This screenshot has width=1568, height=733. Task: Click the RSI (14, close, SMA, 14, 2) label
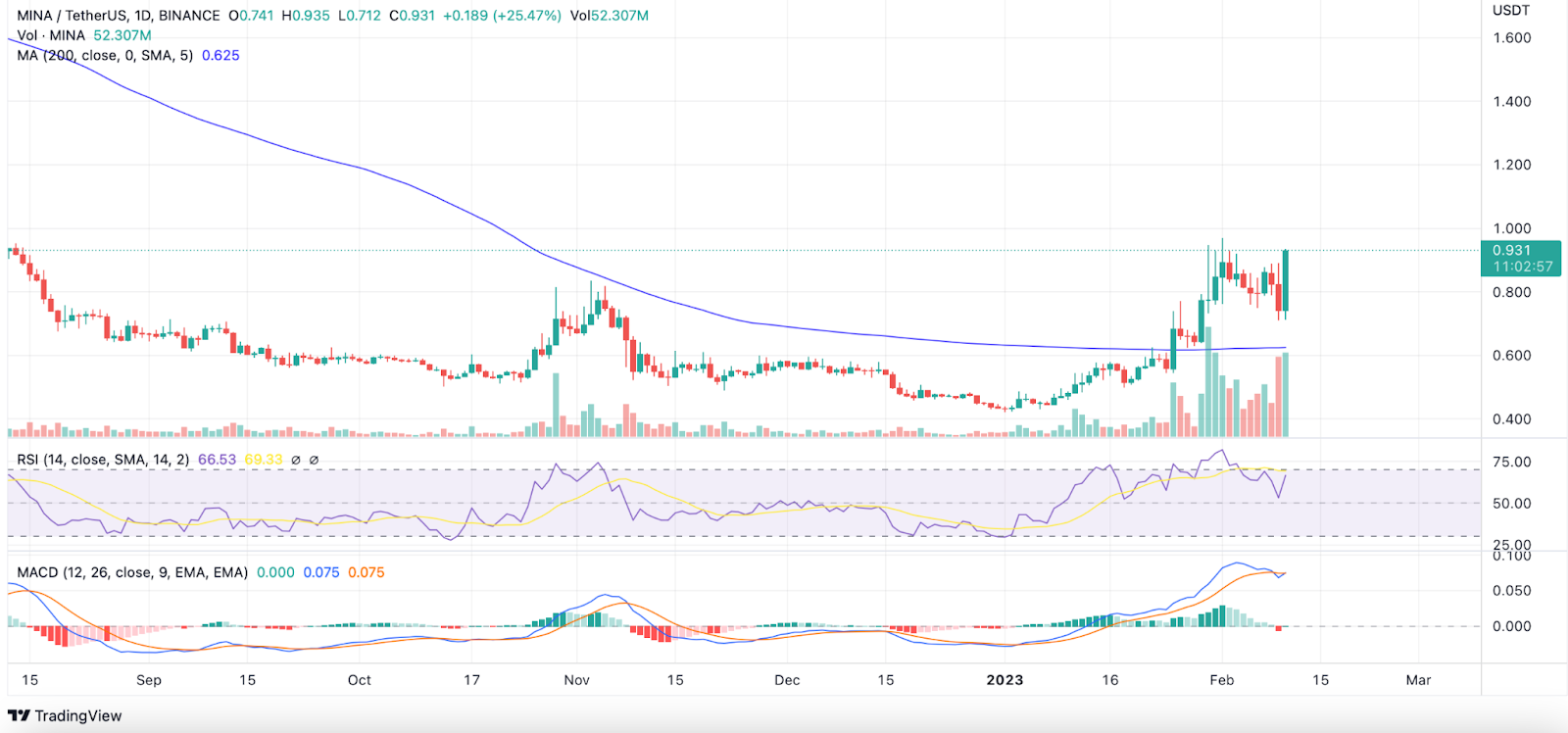coord(103,459)
